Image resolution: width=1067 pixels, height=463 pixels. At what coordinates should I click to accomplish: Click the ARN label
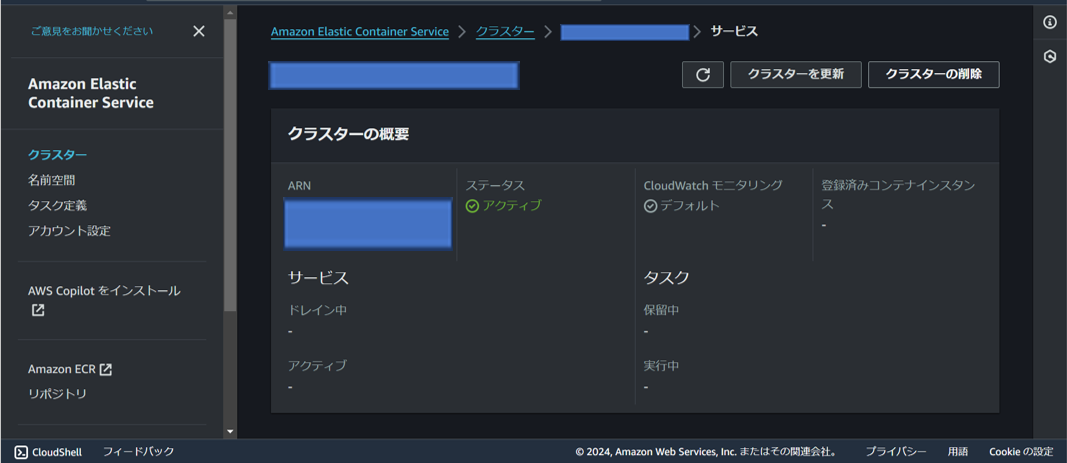[x=299, y=185]
